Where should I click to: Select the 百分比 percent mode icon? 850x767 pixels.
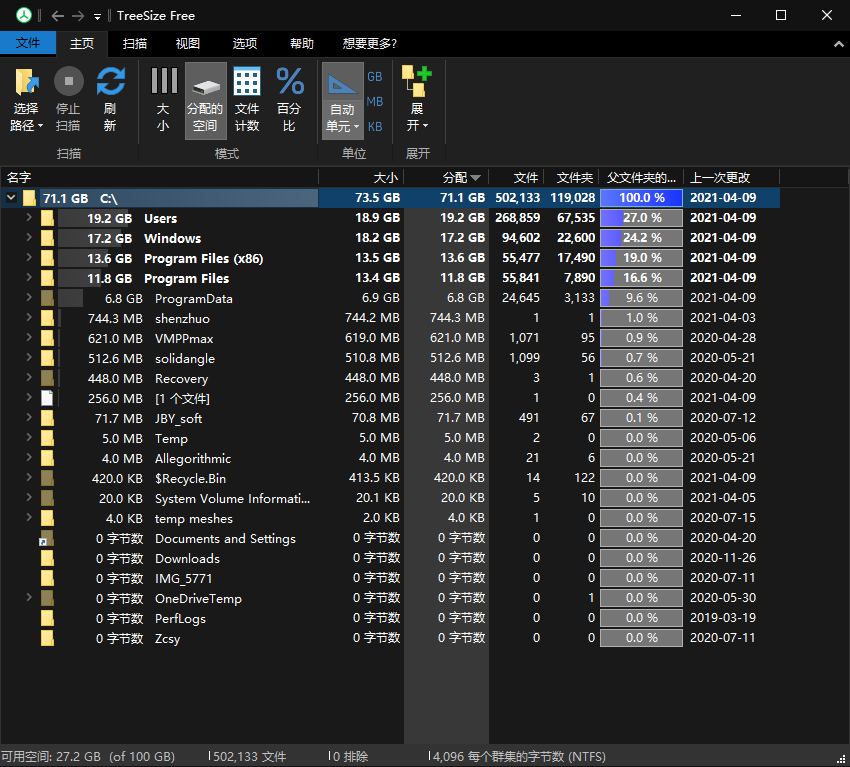point(289,82)
